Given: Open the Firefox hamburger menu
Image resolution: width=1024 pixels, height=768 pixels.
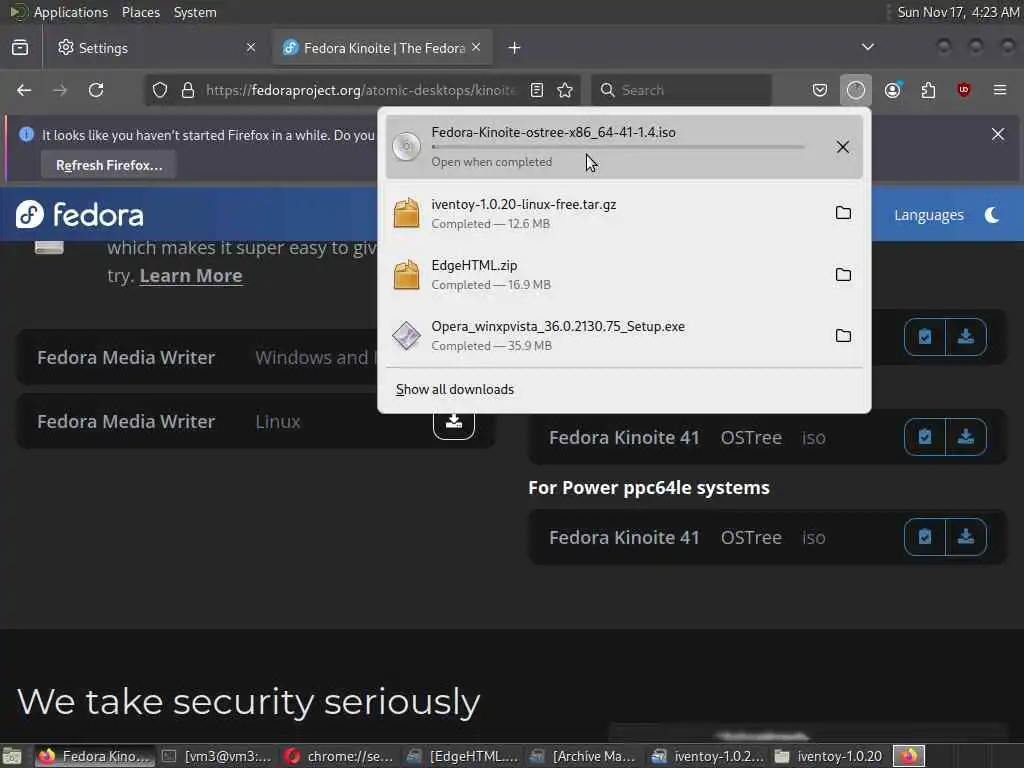Looking at the screenshot, I should click(x=1000, y=90).
